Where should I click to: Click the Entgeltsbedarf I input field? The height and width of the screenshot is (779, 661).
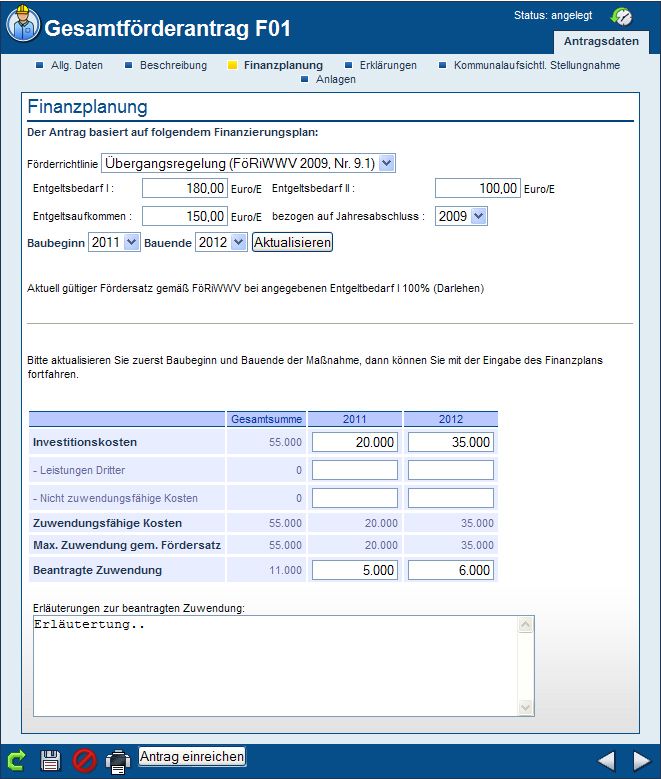tap(185, 188)
